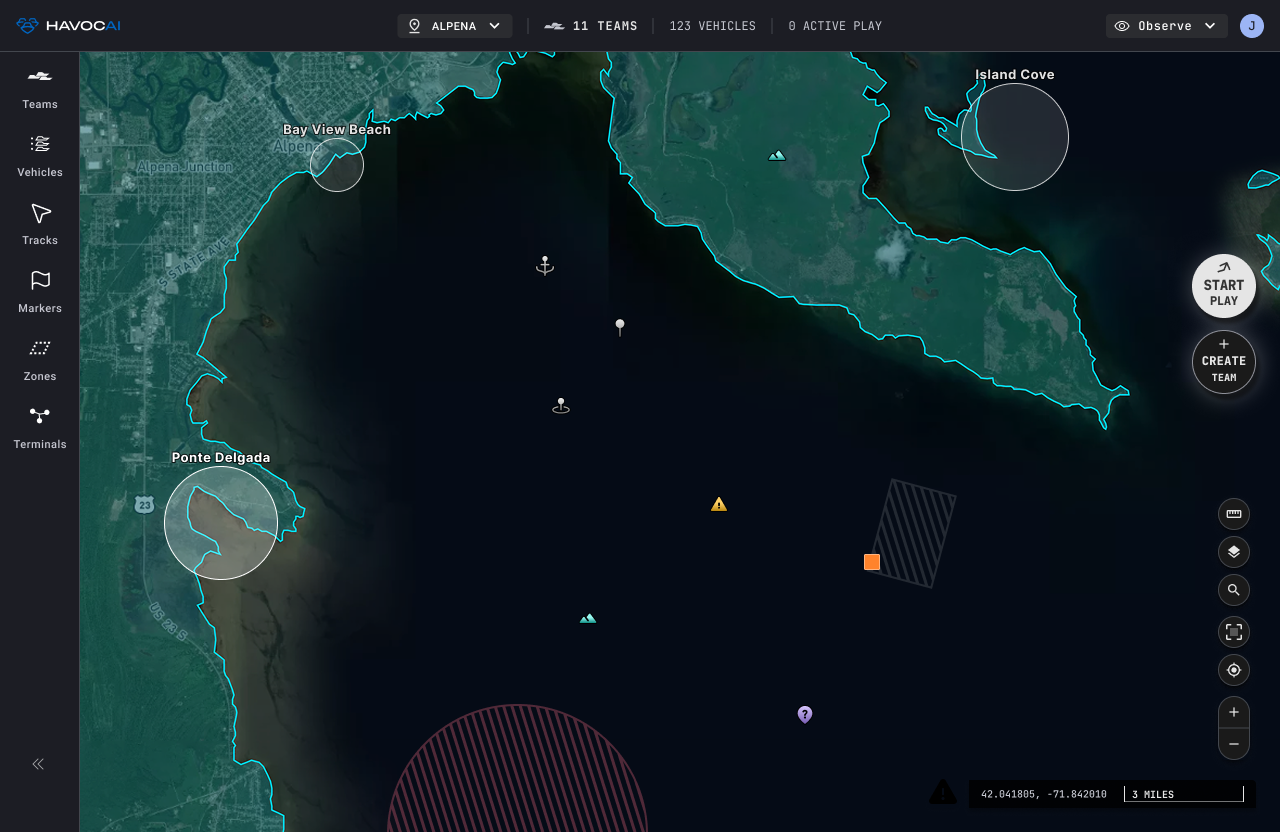1280x832 pixels.
Task: Select the ruler measure tool
Action: 1234,514
